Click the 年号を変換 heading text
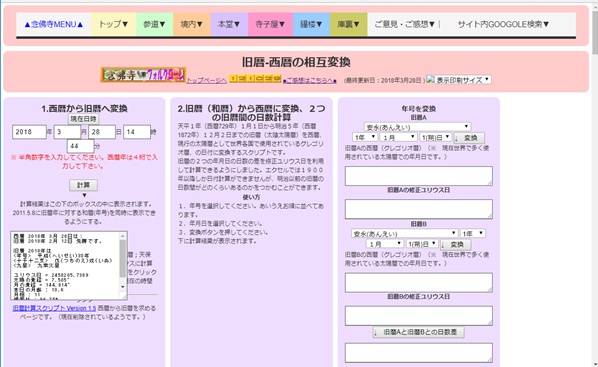This screenshot has width=598, height=367. pyautogui.click(x=418, y=108)
